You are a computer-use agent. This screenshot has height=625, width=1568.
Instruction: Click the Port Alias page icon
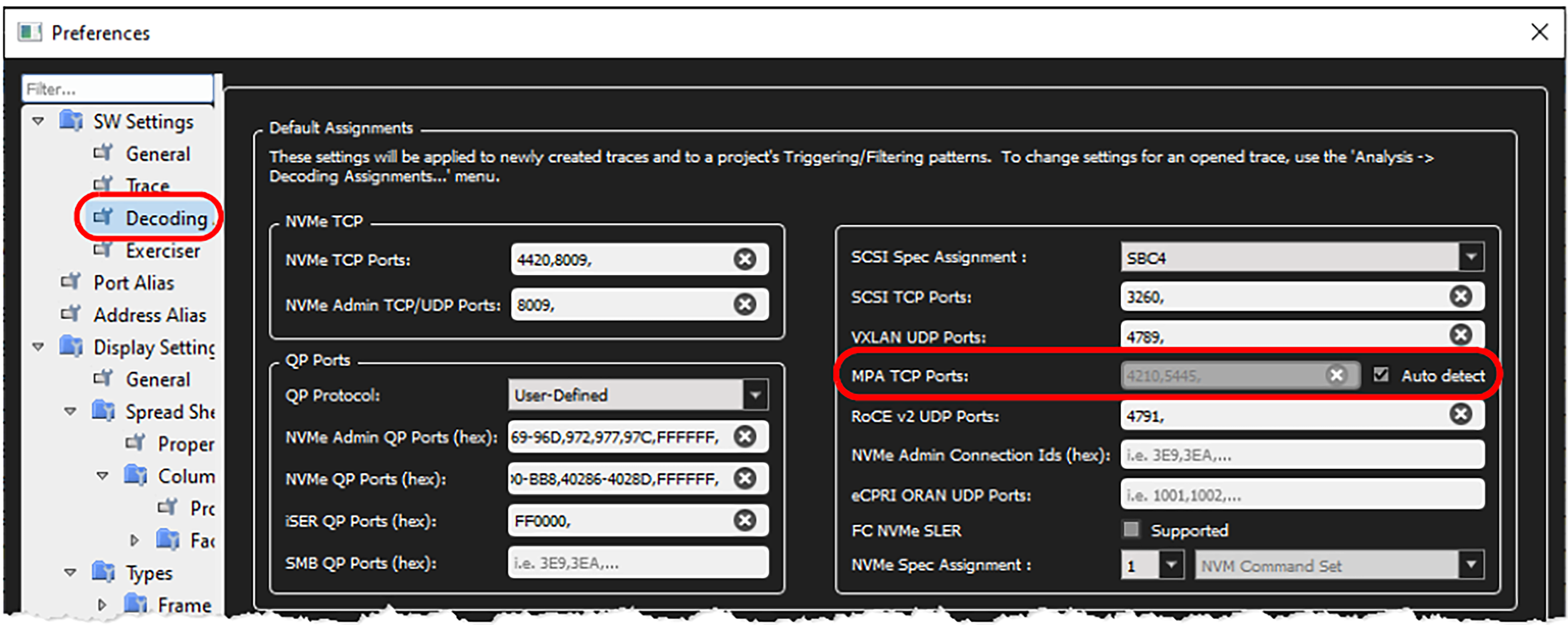pyautogui.click(x=71, y=282)
